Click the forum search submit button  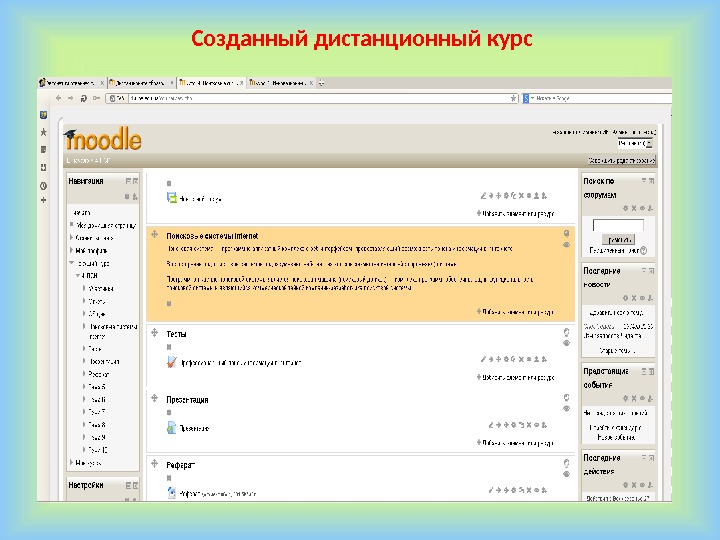point(618,239)
